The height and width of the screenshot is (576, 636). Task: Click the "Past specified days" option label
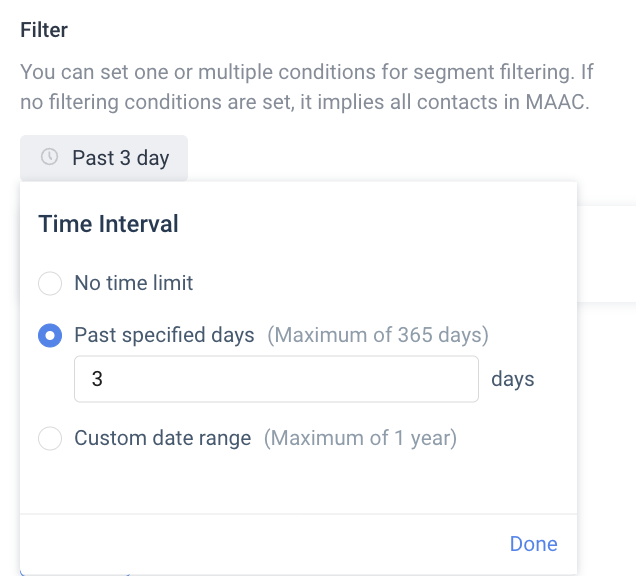point(164,335)
